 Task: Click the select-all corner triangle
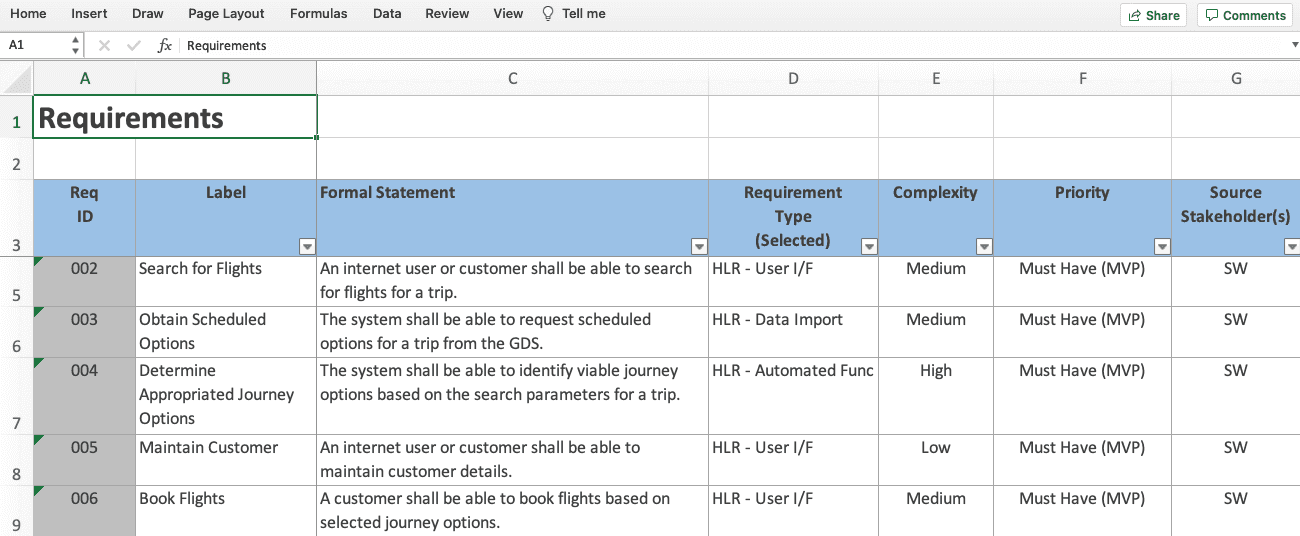pyautogui.click(x=17, y=78)
